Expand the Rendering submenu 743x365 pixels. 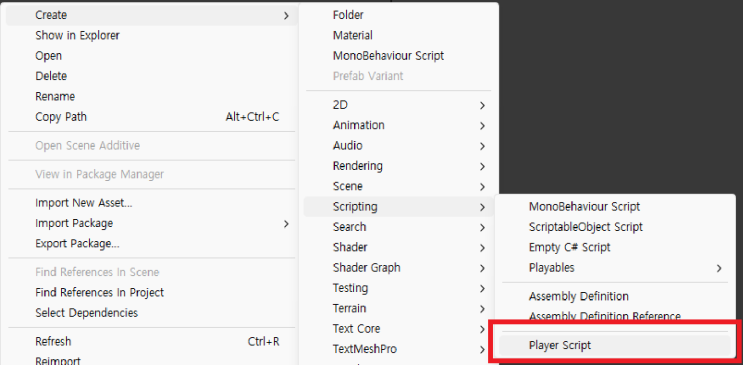pos(398,166)
